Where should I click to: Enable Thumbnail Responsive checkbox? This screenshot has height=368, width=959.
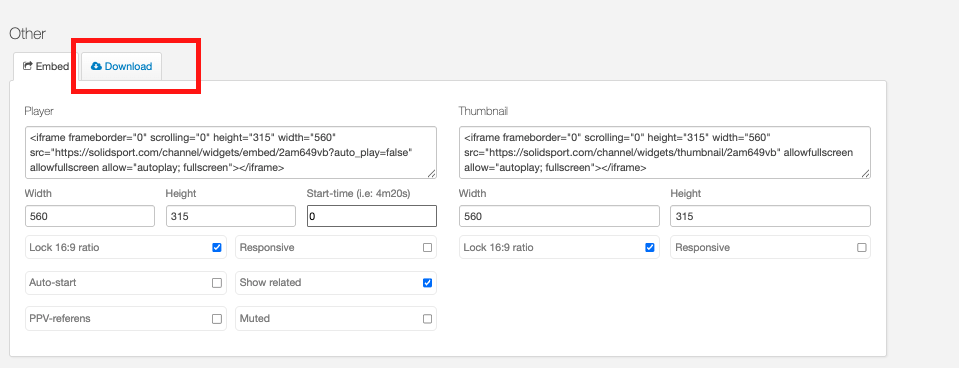tap(861, 248)
